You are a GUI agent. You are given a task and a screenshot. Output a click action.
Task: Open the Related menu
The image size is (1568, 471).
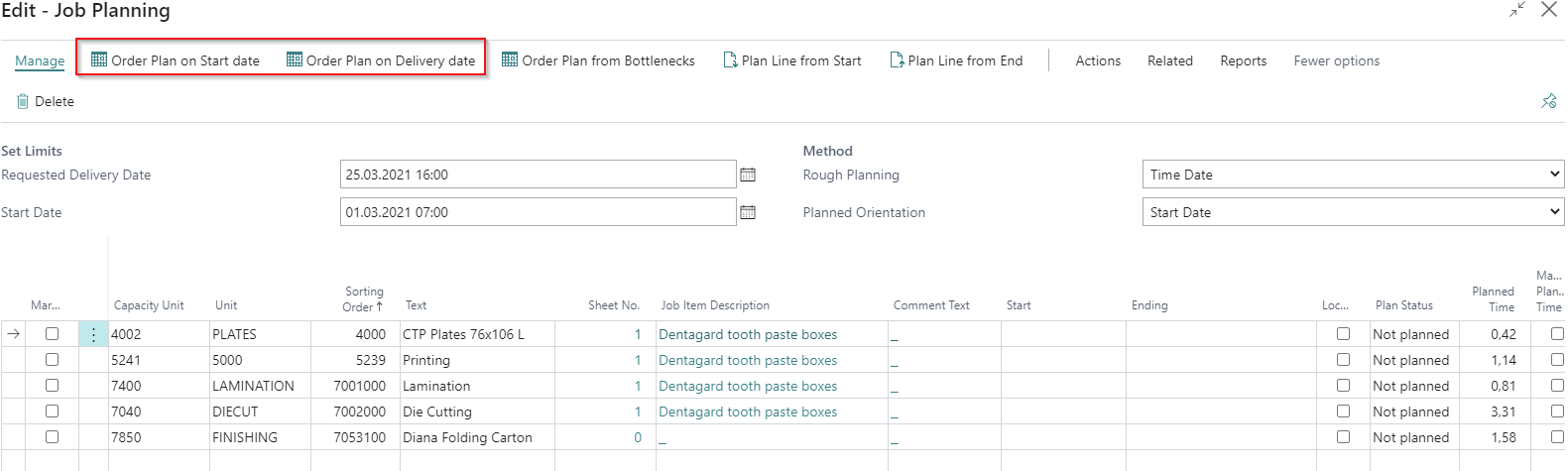tap(1170, 60)
